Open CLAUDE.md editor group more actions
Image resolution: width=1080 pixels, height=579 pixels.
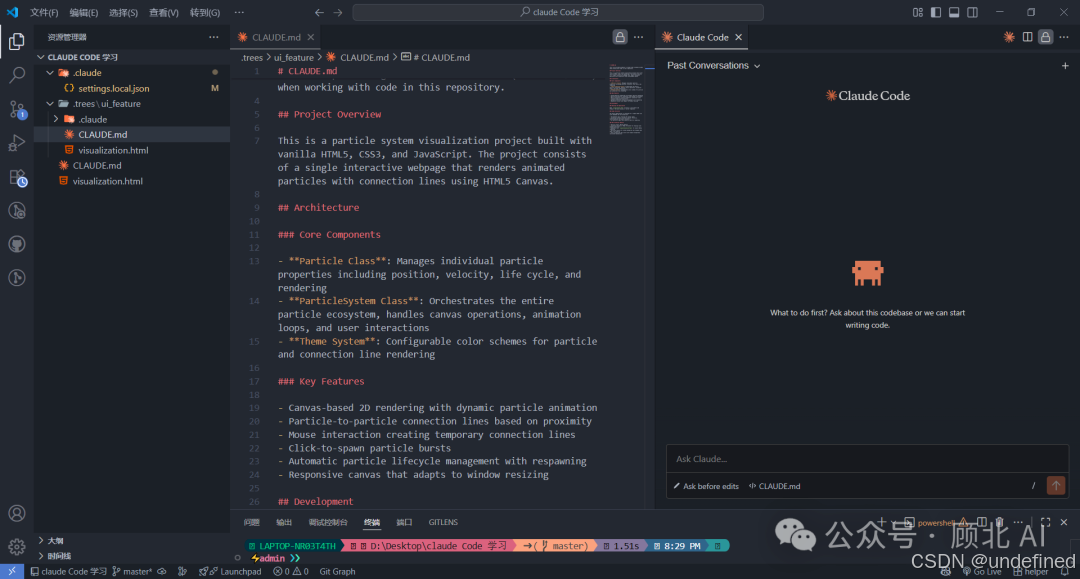pos(638,37)
